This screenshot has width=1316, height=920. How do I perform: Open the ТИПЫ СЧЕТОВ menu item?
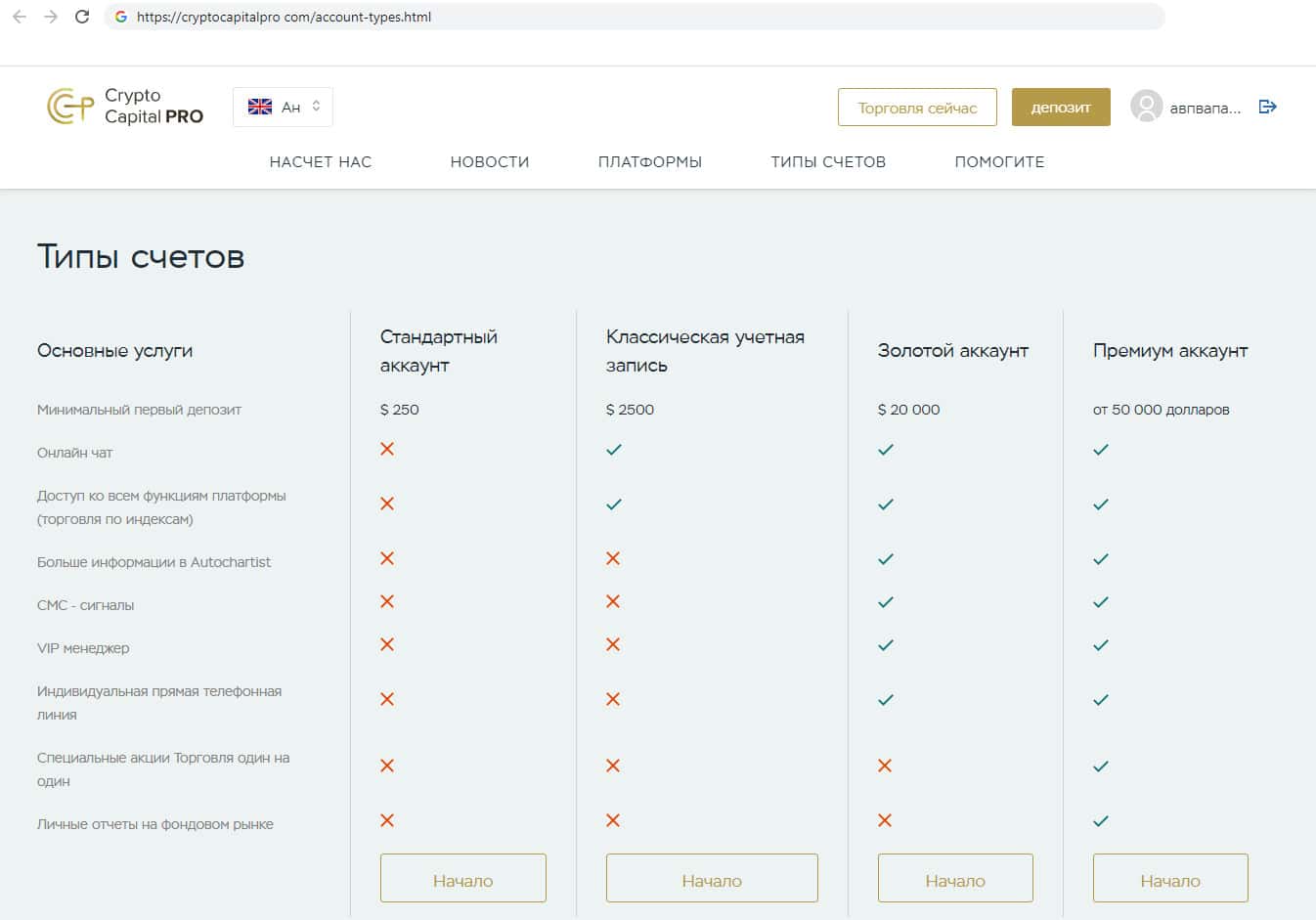828,162
